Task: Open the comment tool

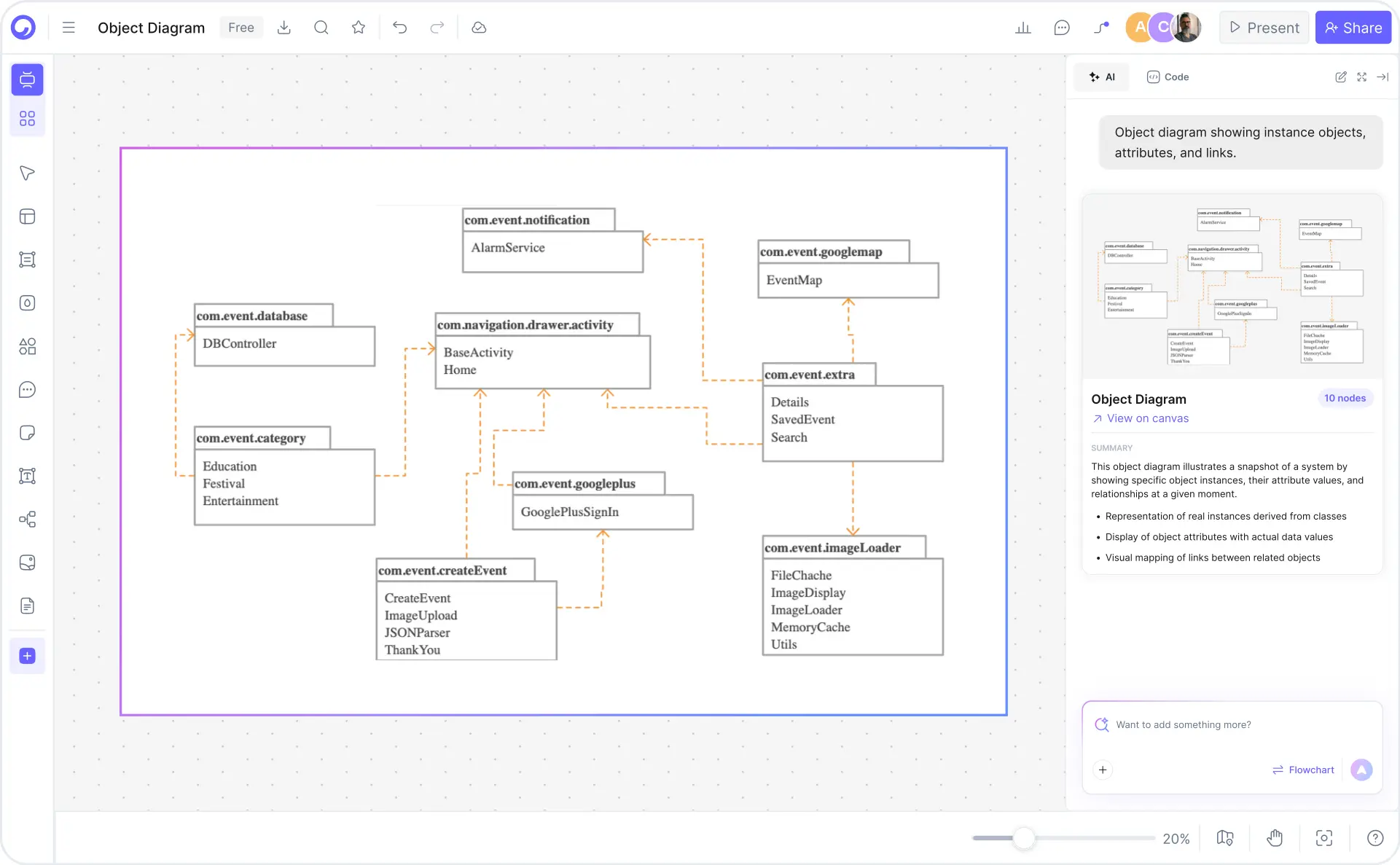Action: coord(27,390)
